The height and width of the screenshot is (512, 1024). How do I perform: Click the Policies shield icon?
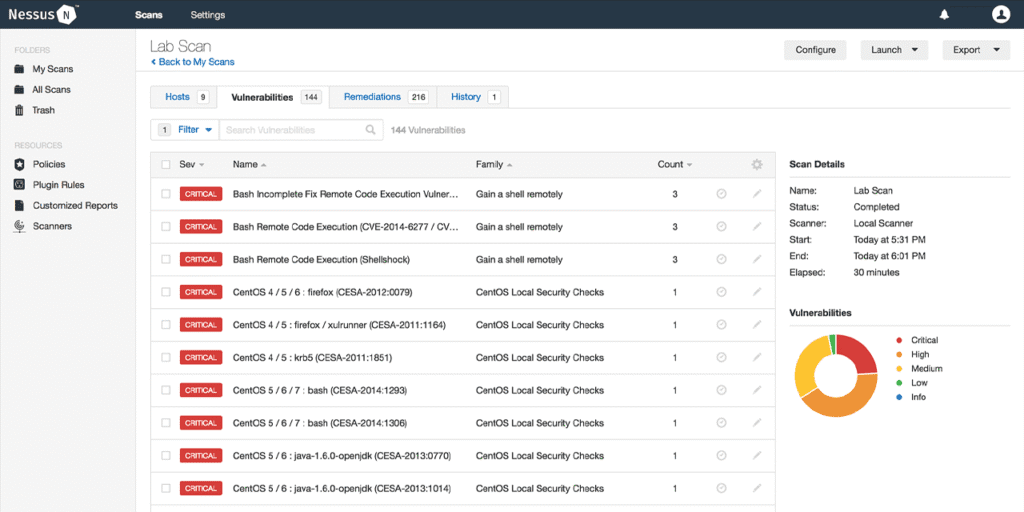20,164
